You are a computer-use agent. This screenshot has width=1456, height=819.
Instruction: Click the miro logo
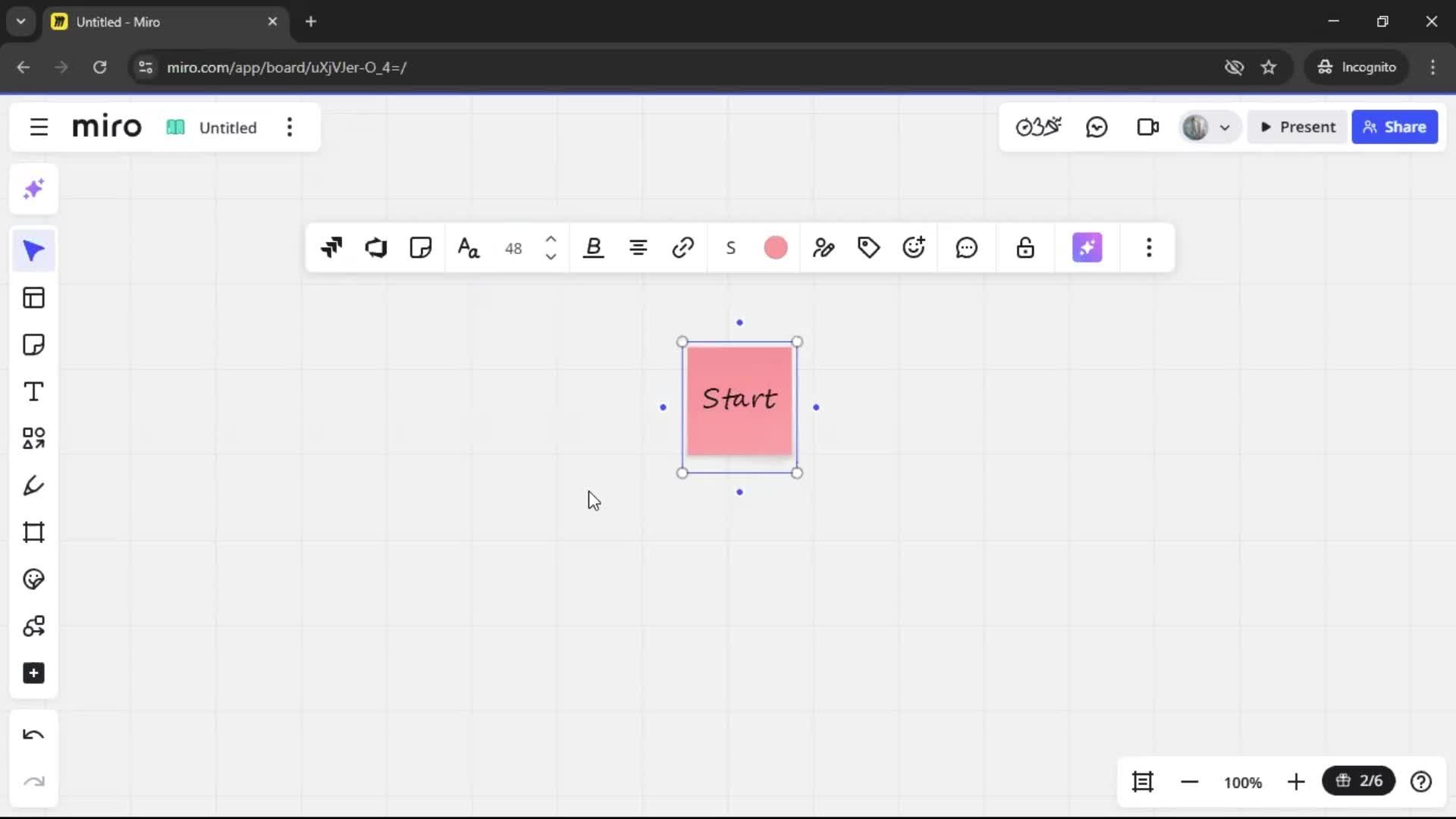(107, 127)
